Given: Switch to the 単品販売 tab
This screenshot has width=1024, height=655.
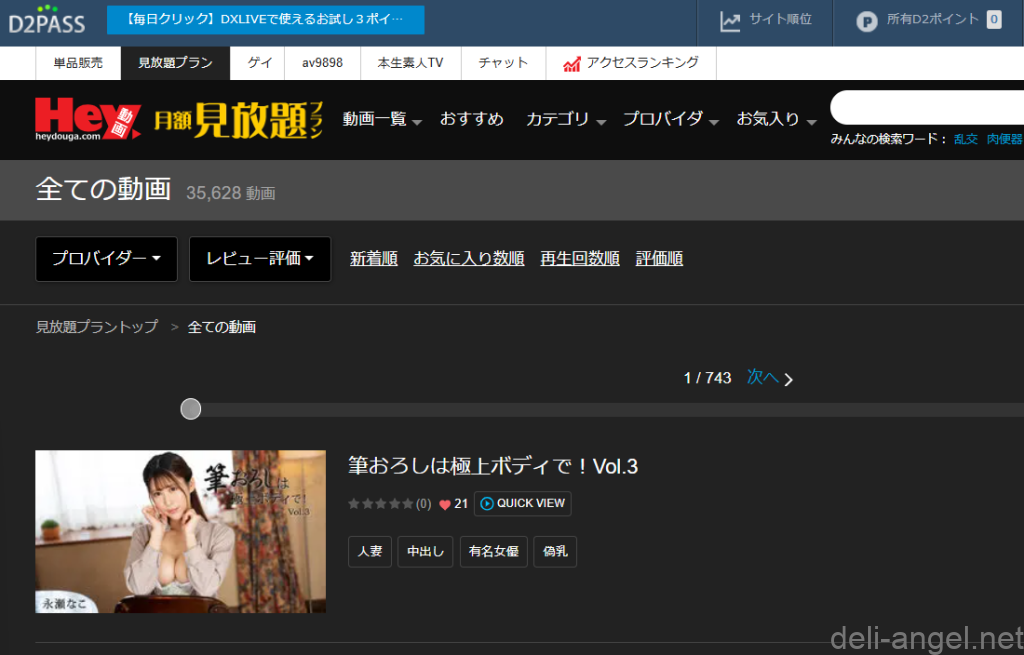Looking at the screenshot, I should coord(78,63).
